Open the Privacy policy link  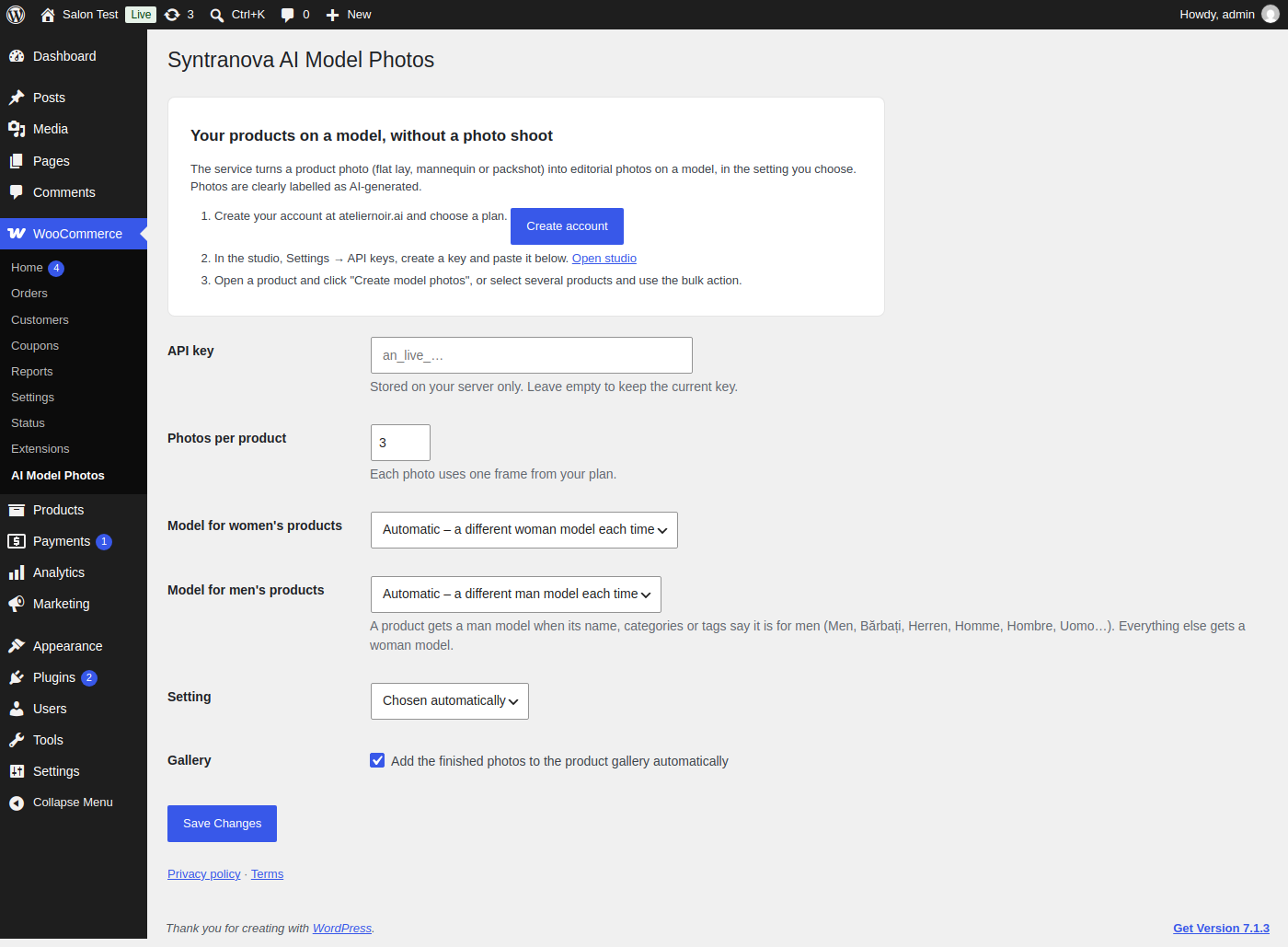tap(204, 874)
